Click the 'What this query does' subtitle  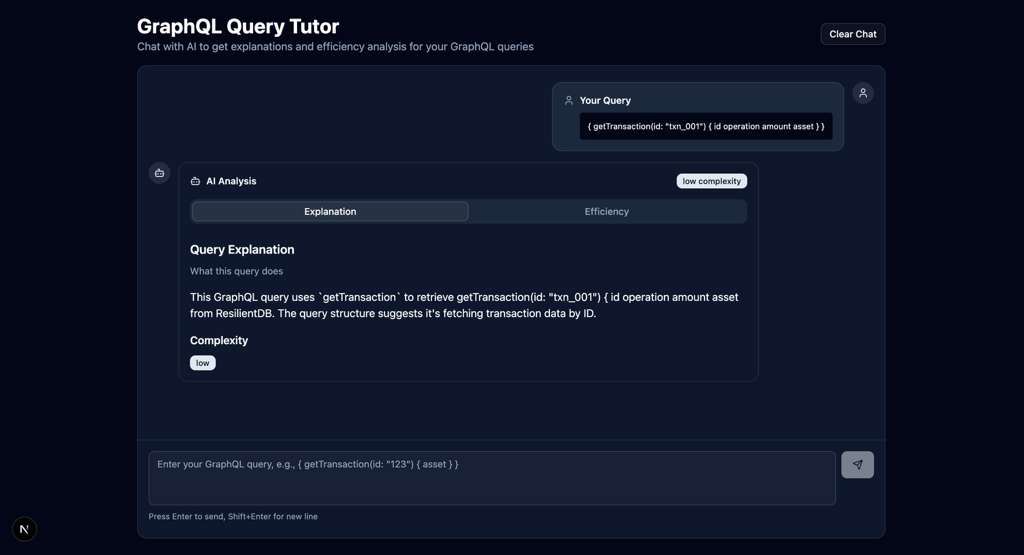(x=236, y=271)
